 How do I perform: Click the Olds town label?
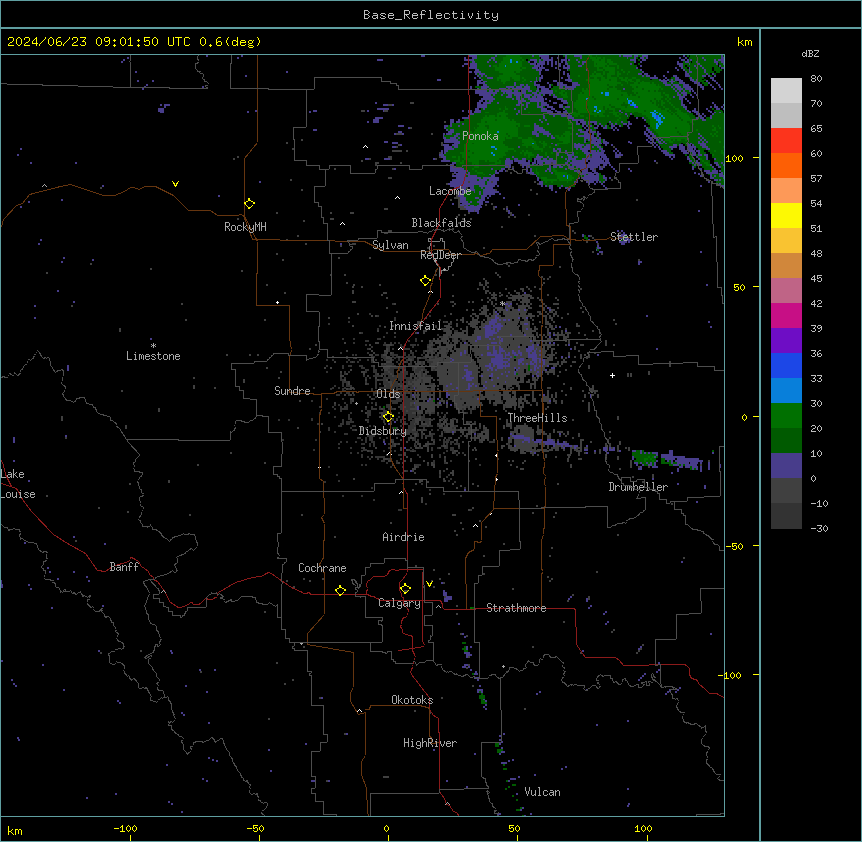tap(388, 394)
